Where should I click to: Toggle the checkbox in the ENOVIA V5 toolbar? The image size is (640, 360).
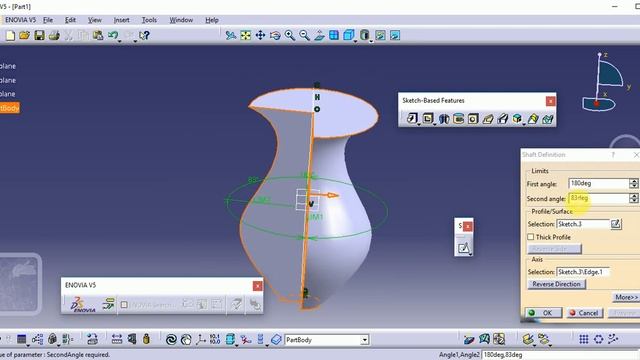point(124,304)
